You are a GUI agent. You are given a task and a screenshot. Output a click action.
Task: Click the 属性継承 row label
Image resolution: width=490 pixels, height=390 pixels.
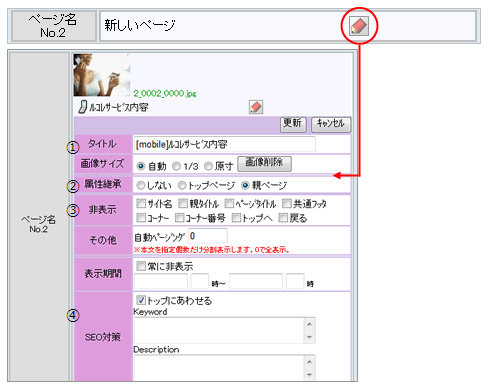click(103, 184)
